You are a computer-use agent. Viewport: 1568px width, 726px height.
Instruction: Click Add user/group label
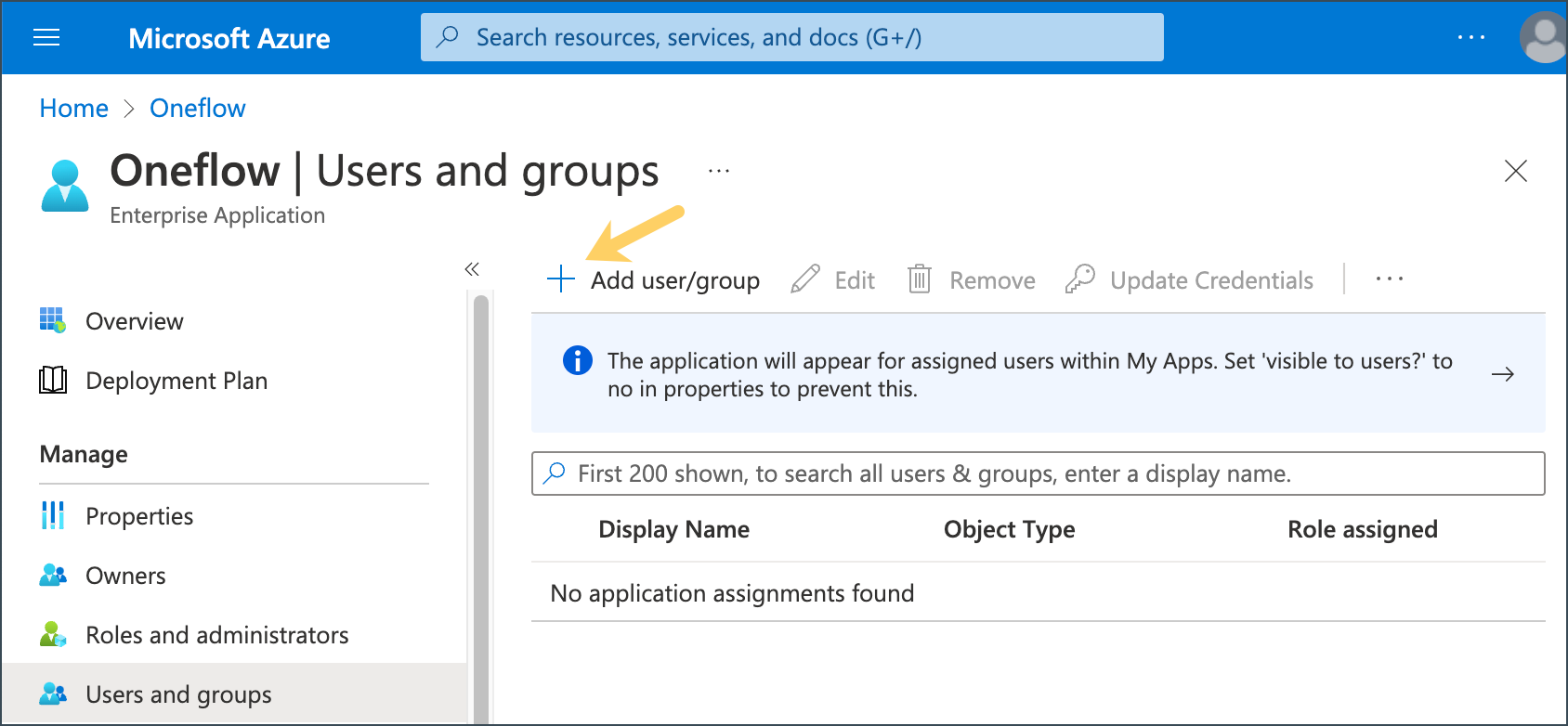(675, 280)
